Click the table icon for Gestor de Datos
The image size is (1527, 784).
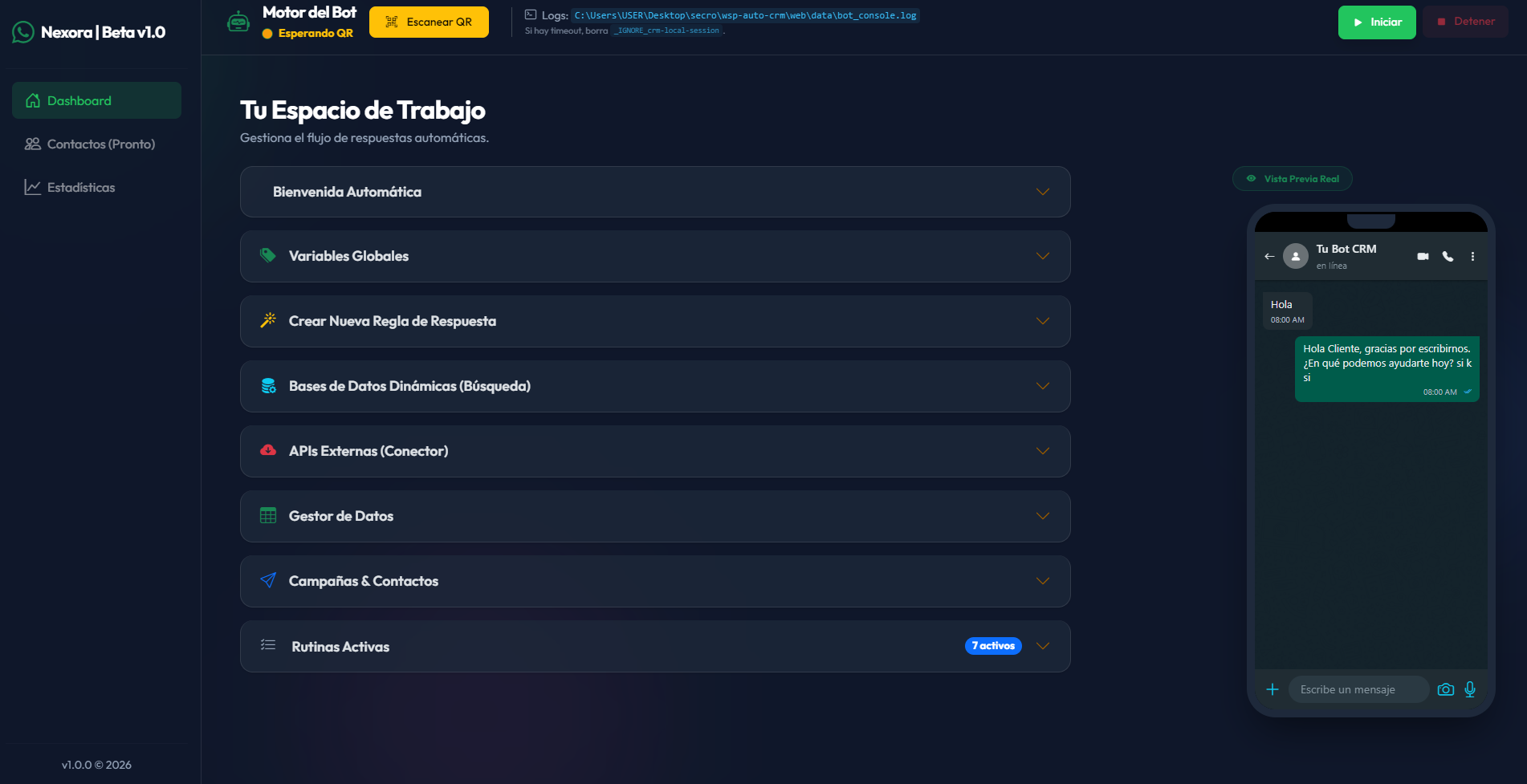(x=268, y=515)
